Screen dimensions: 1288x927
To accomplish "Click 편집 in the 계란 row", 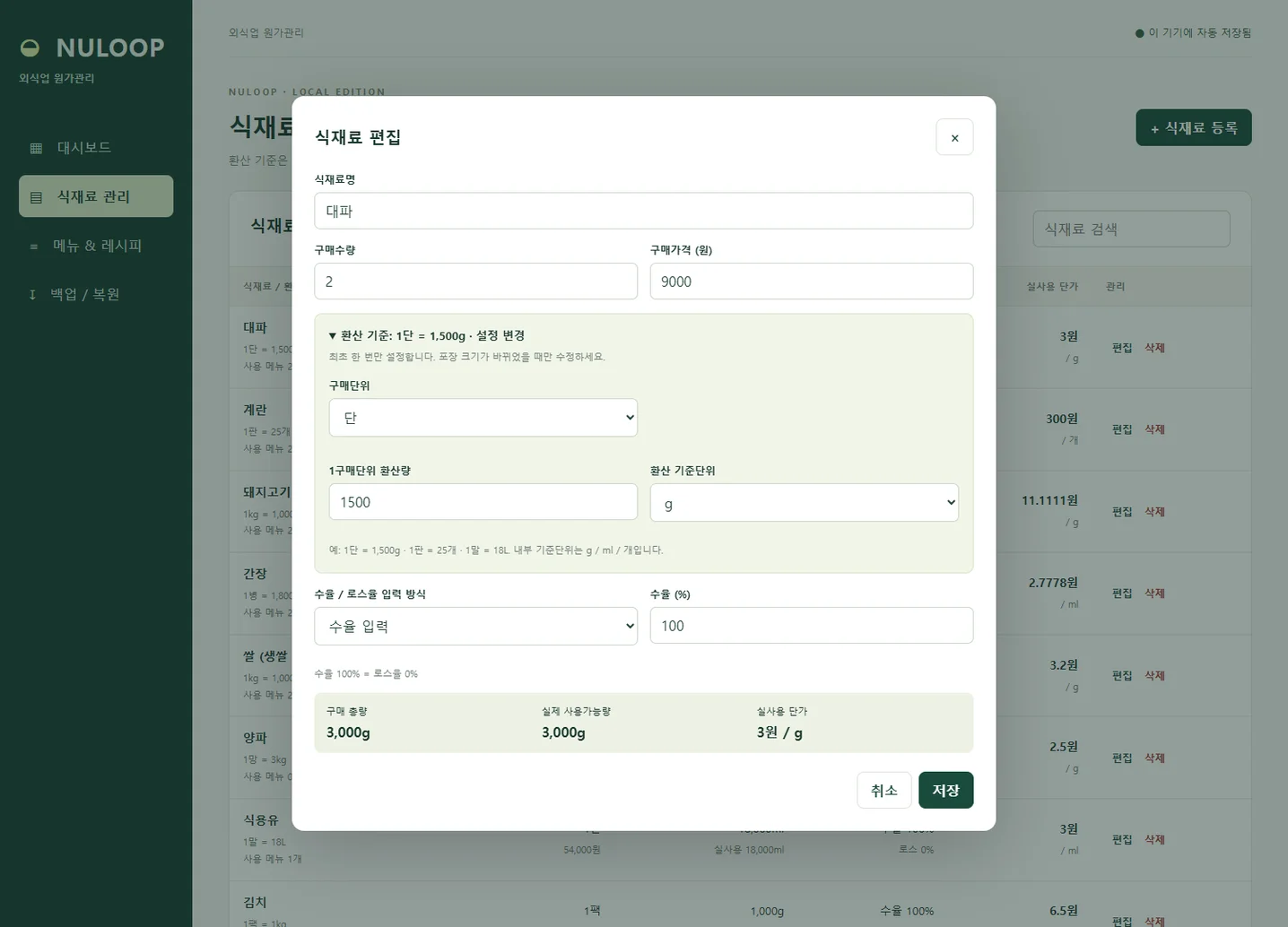I will pyautogui.click(x=1122, y=429).
